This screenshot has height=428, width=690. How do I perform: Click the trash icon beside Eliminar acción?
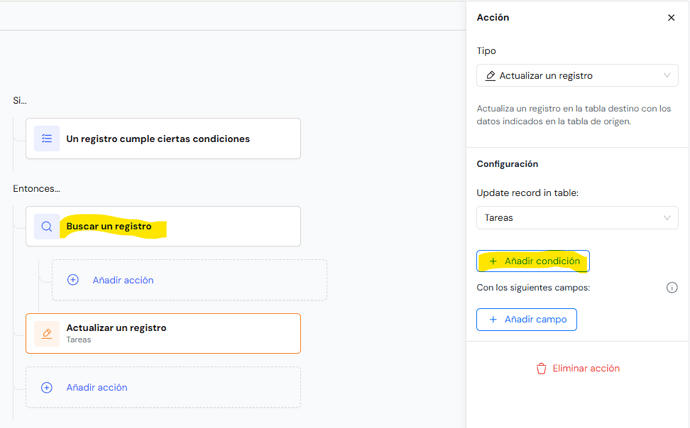541,369
